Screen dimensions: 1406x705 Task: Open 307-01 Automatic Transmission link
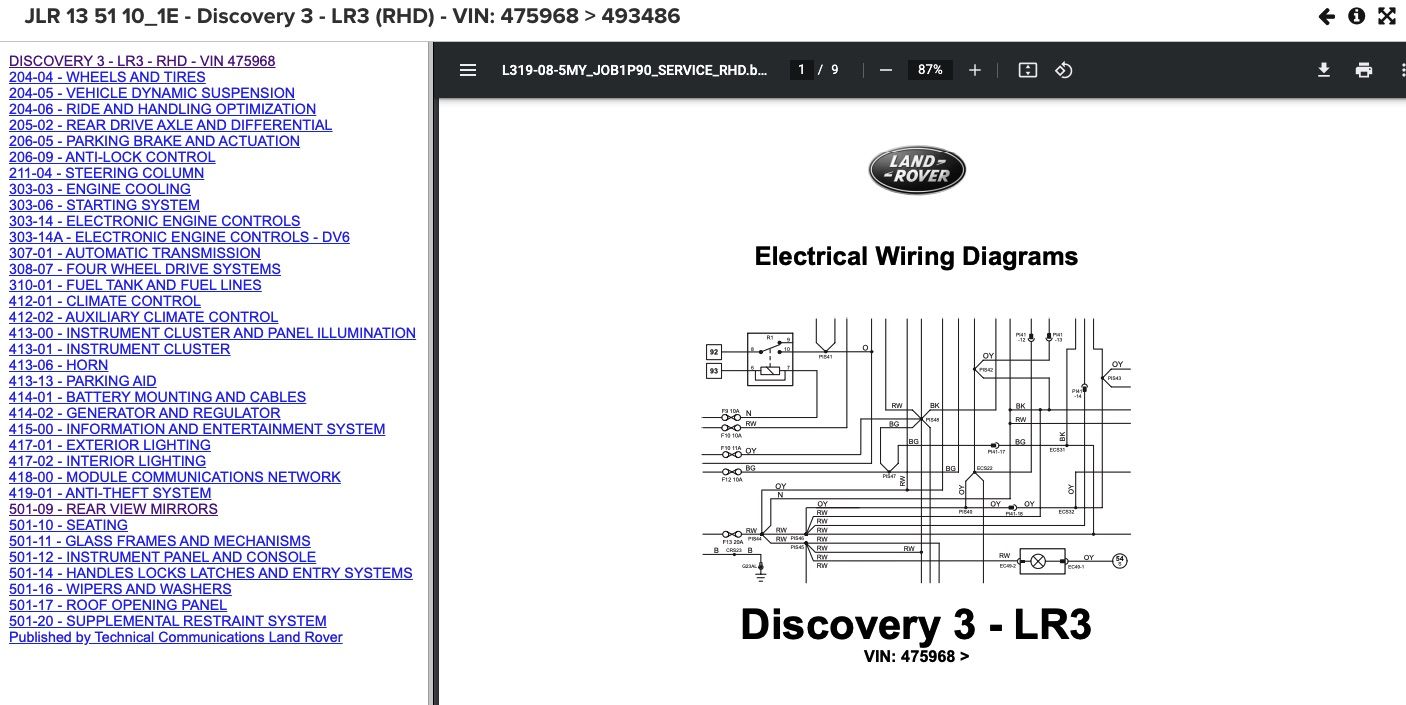(135, 253)
